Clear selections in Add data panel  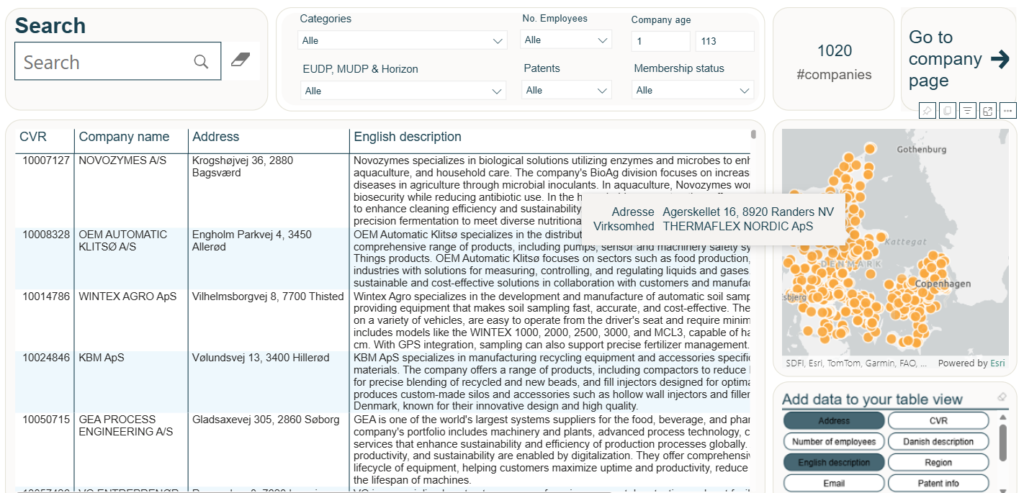[x=1002, y=397]
